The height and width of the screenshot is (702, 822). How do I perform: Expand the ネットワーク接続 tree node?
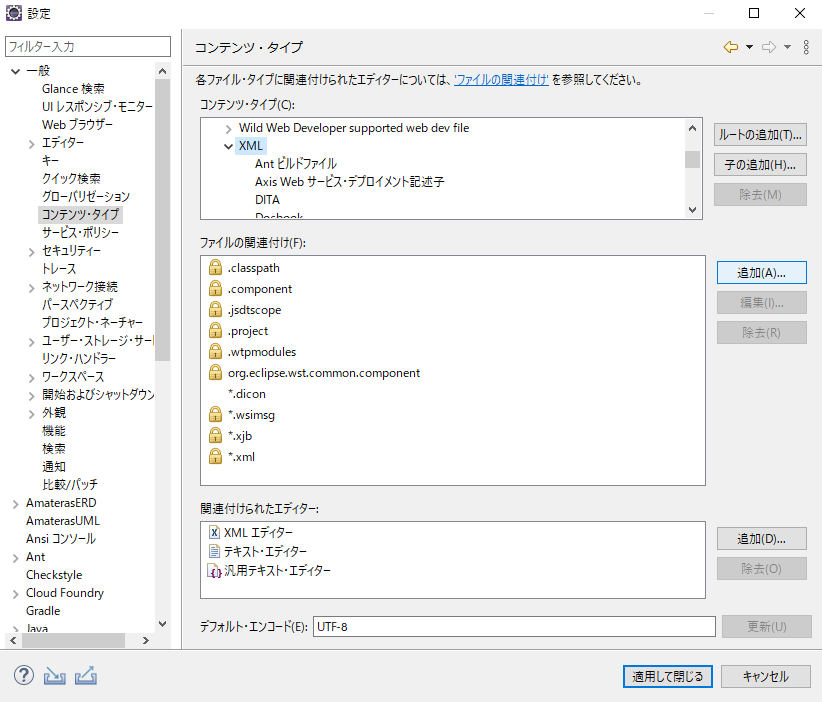point(31,287)
